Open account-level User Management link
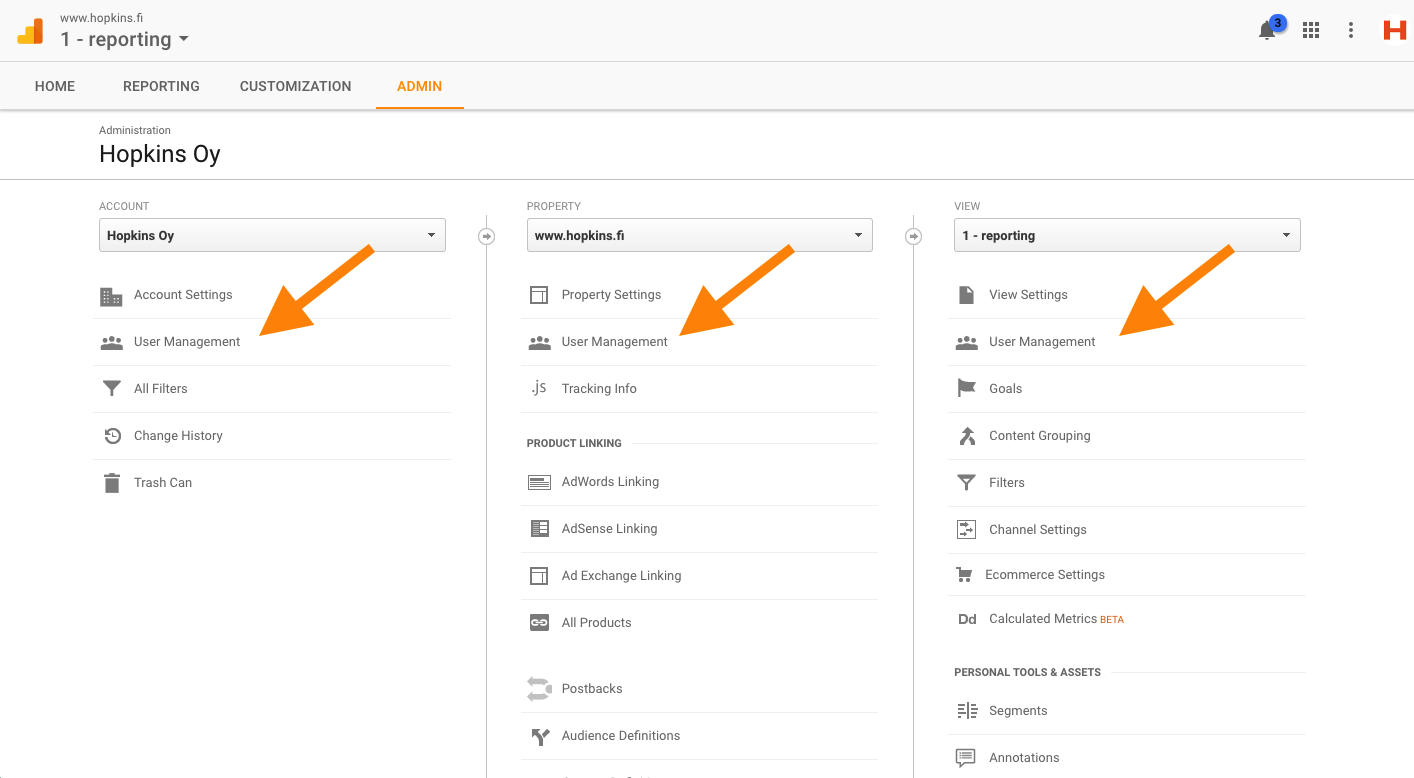This screenshot has height=778, width=1414. click(187, 342)
